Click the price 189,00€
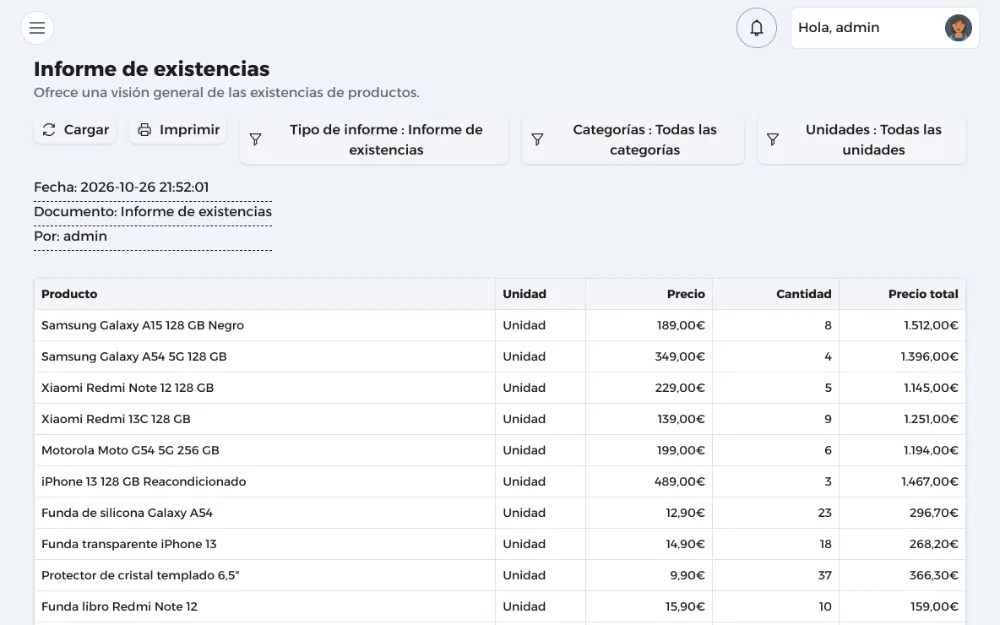 (680, 325)
